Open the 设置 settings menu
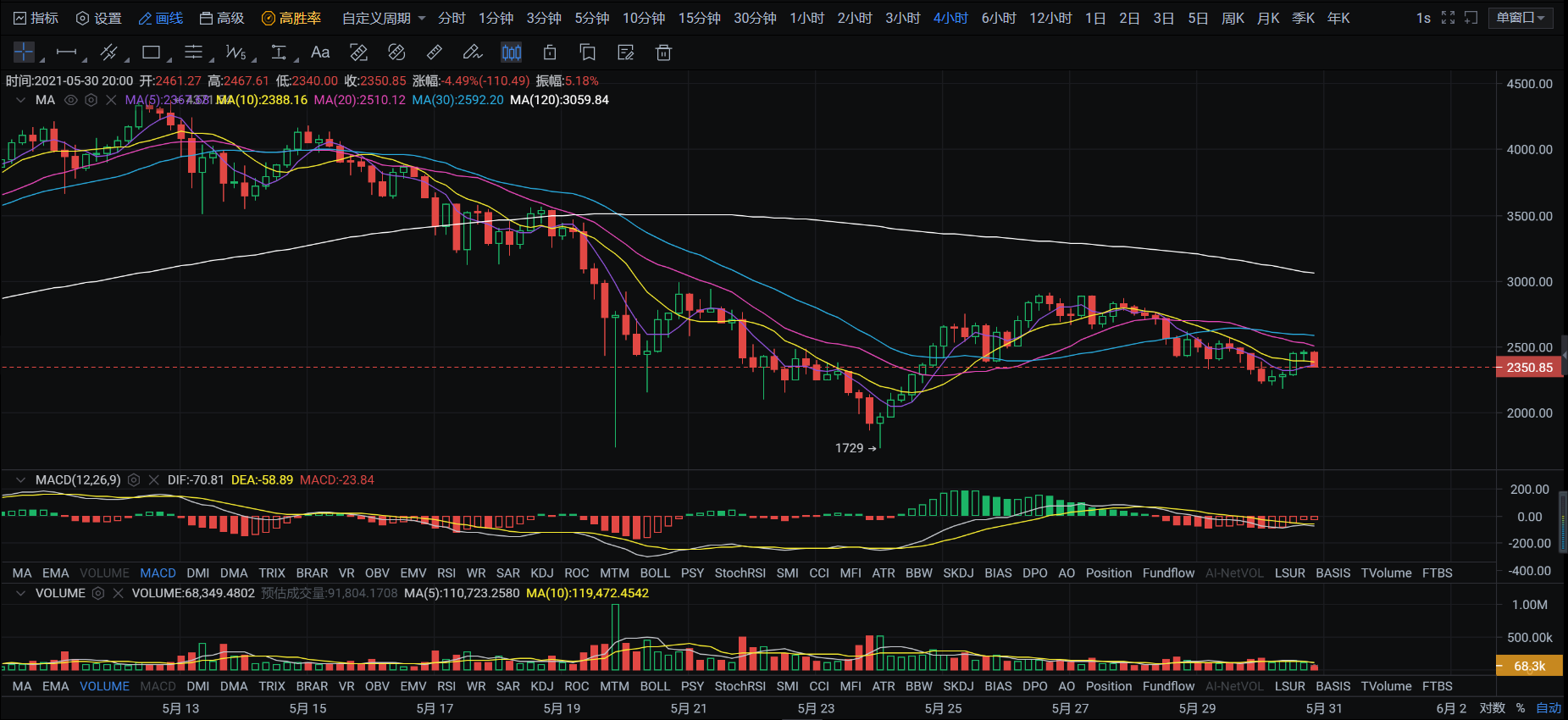This screenshot has height=720, width=1568. click(98, 18)
